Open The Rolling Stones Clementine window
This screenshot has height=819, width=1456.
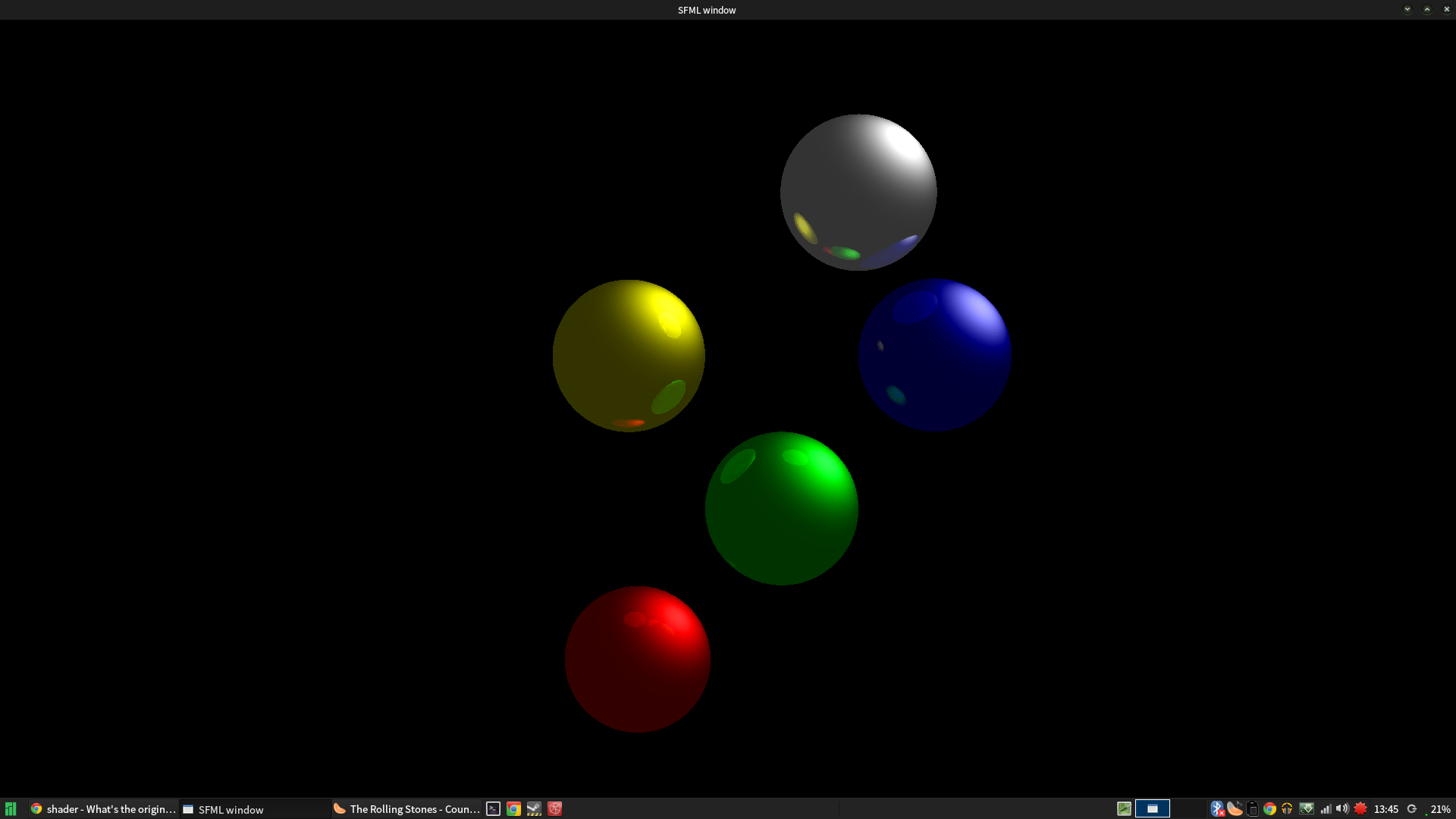(x=406, y=809)
